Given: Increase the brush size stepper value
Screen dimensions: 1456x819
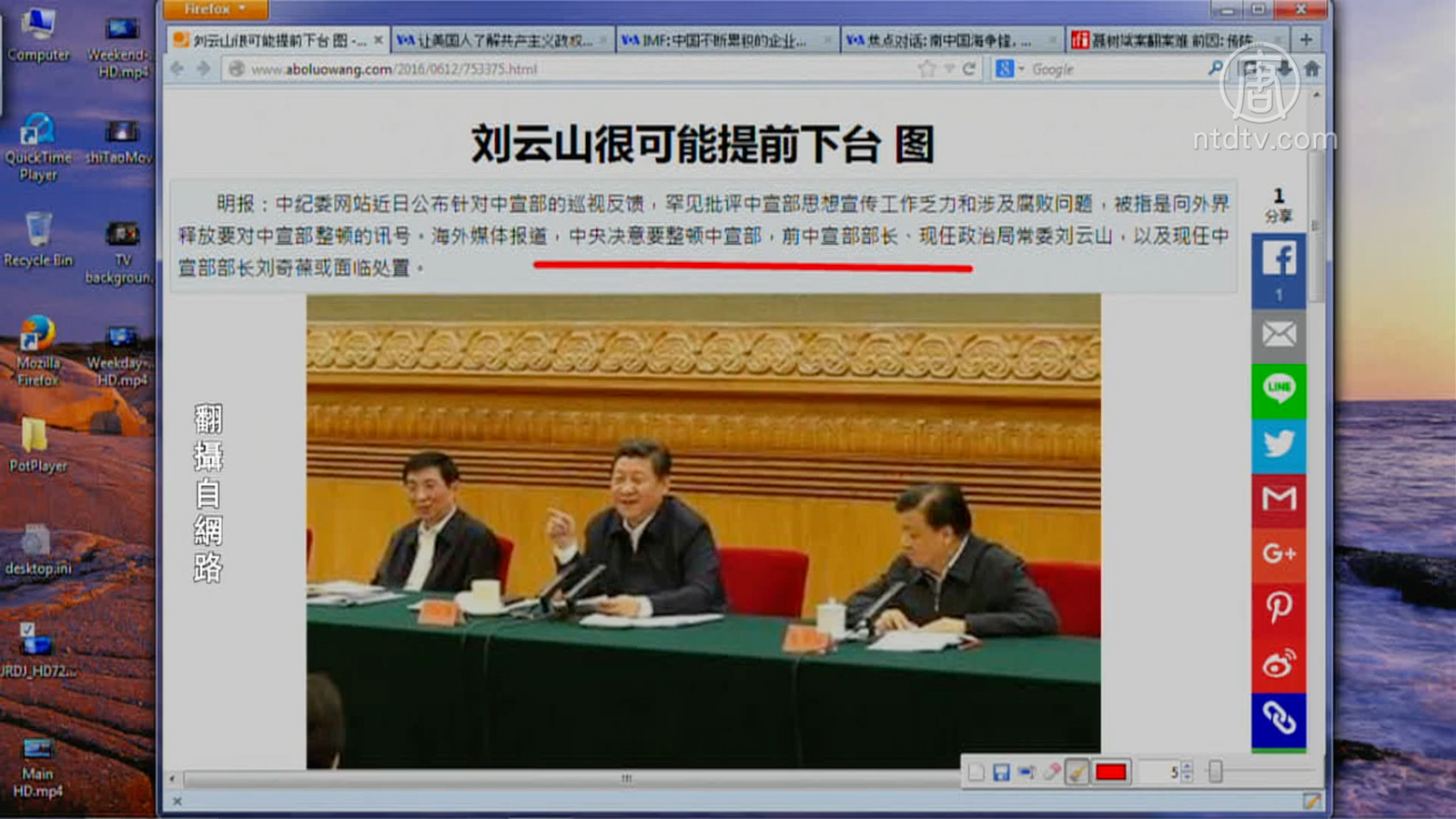Looking at the screenshot, I should [1187, 767].
